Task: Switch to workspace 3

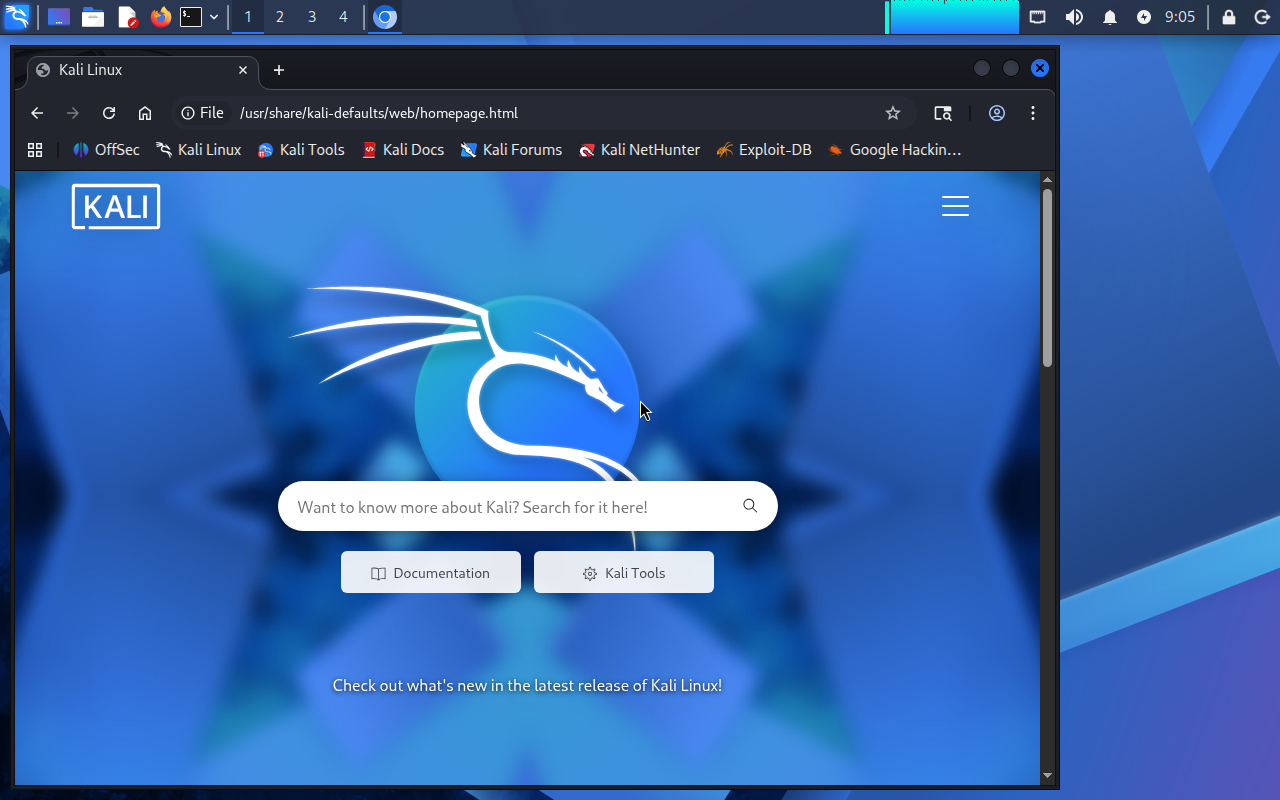Action: 312,17
